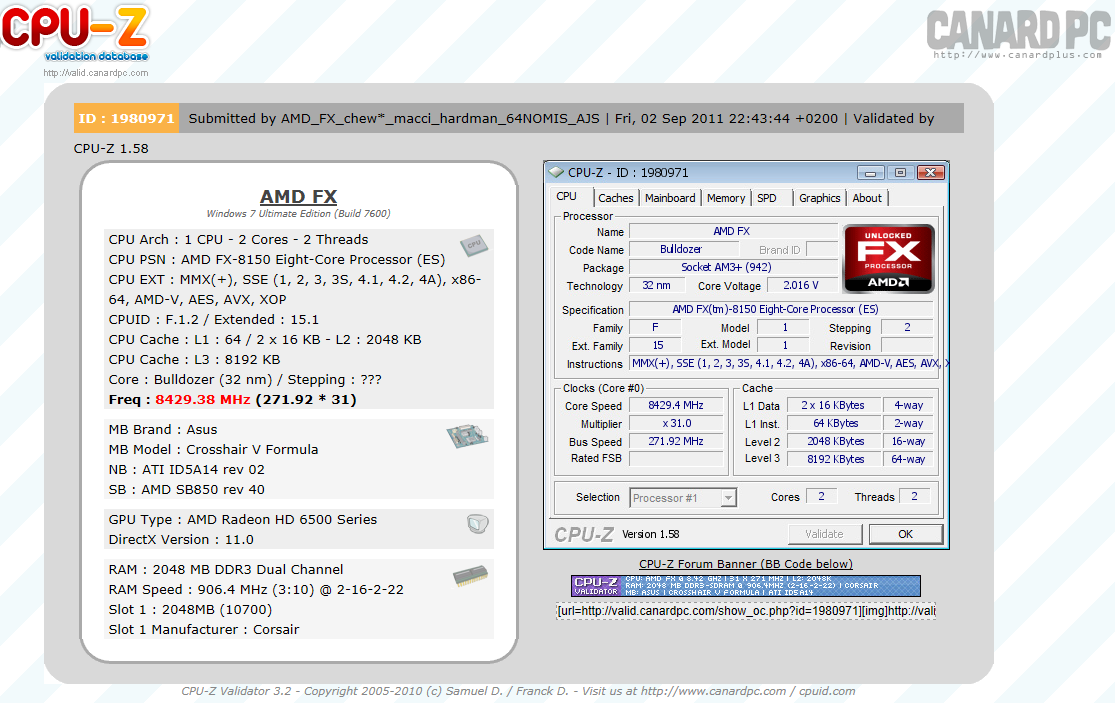Image resolution: width=1115 pixels, height=703 pixels.
Task: Click the CPU-Z Forum Banner link
Action: [746, 564]
